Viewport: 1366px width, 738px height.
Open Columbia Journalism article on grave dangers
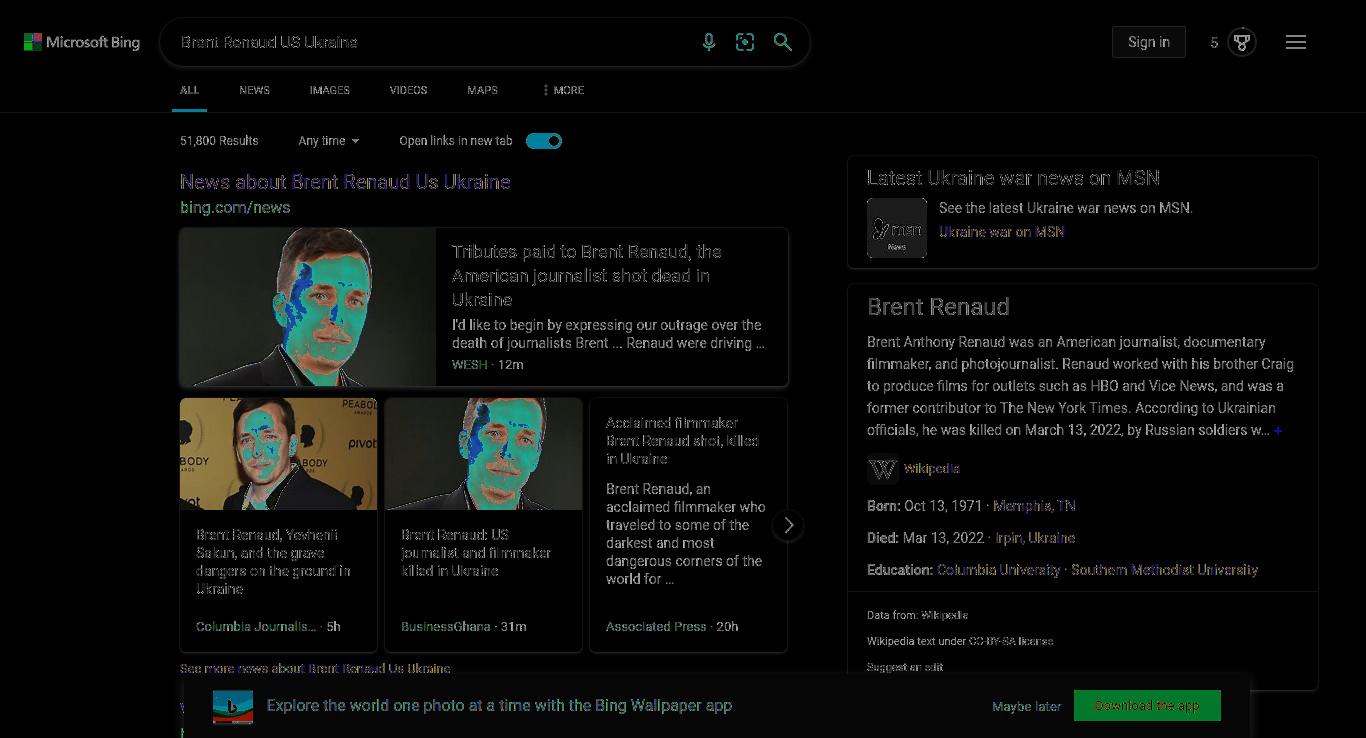coord(273,562)
